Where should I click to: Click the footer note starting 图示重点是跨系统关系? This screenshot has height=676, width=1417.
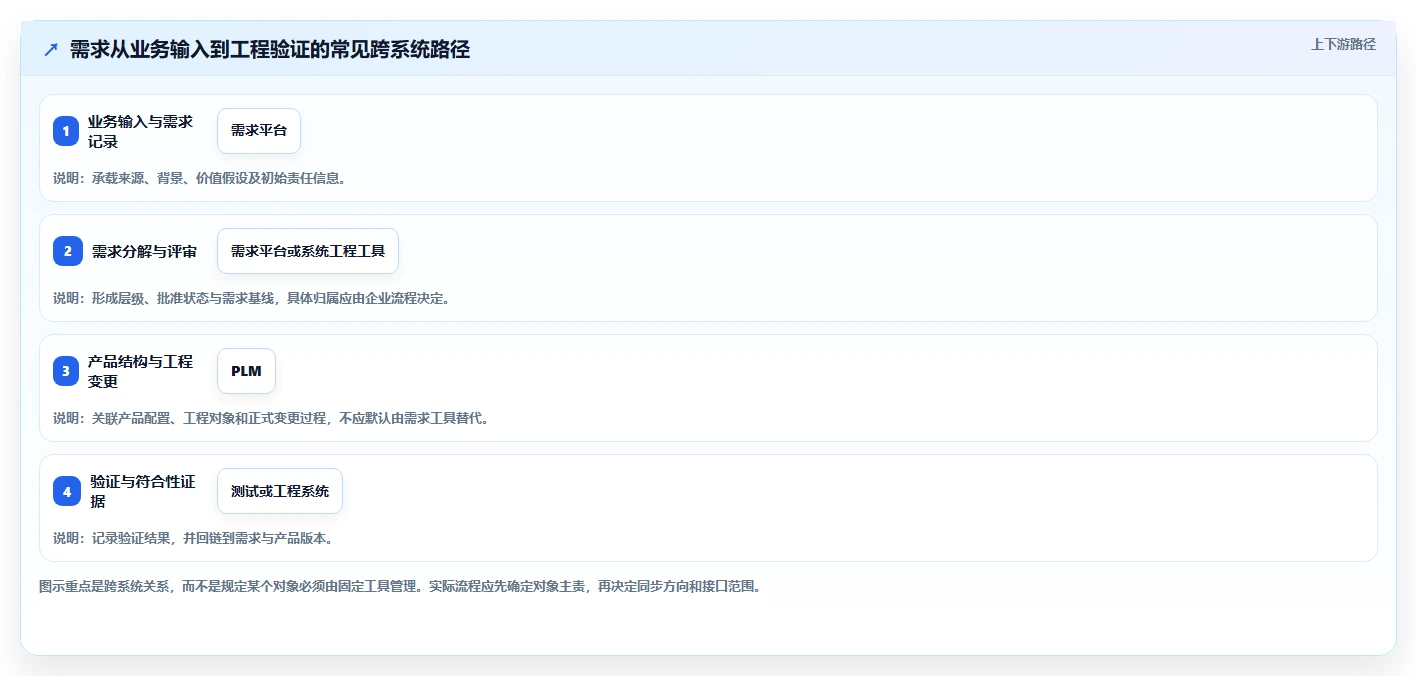coord(400,586)
